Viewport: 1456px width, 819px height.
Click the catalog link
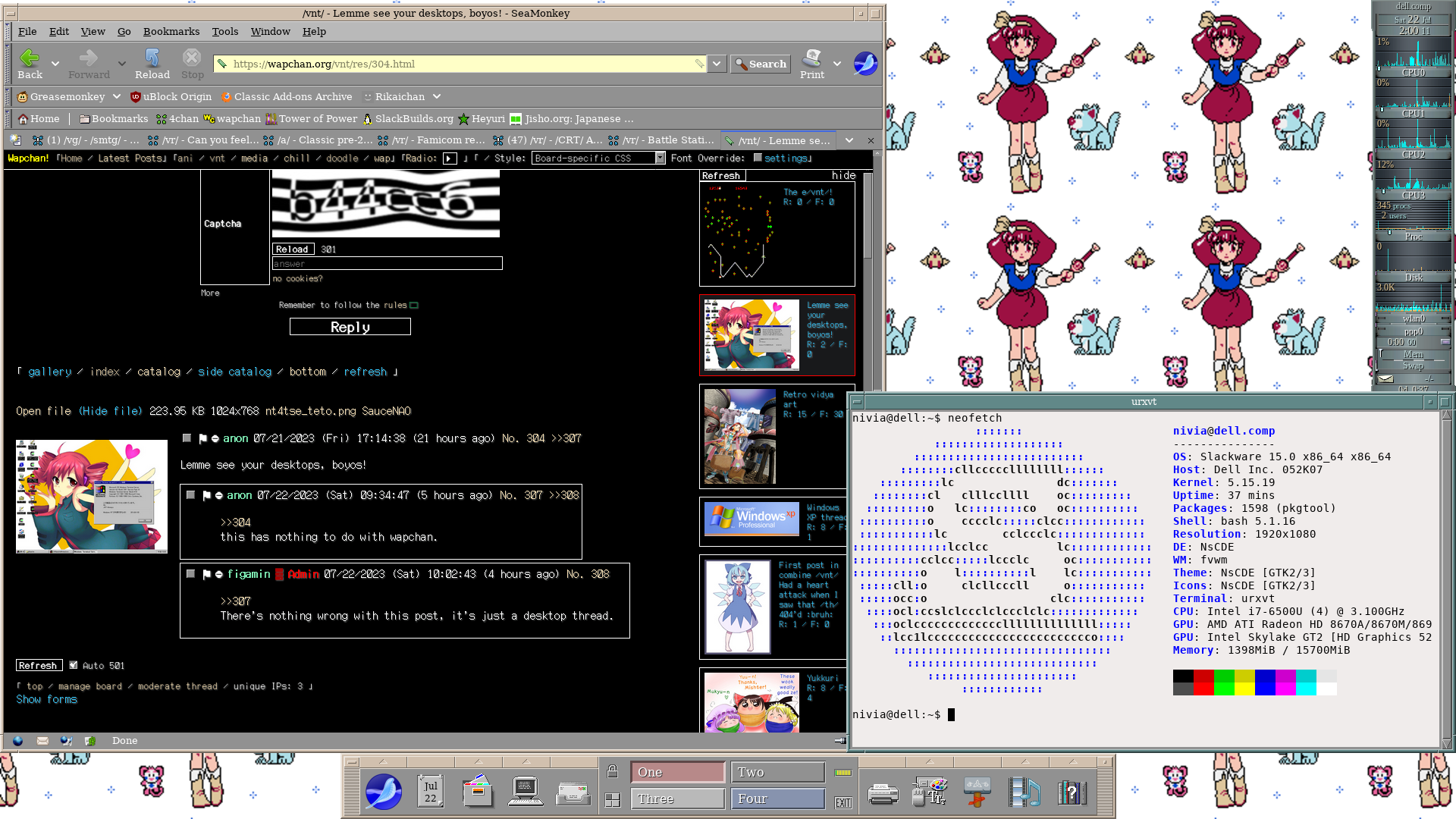coord(158,372)
